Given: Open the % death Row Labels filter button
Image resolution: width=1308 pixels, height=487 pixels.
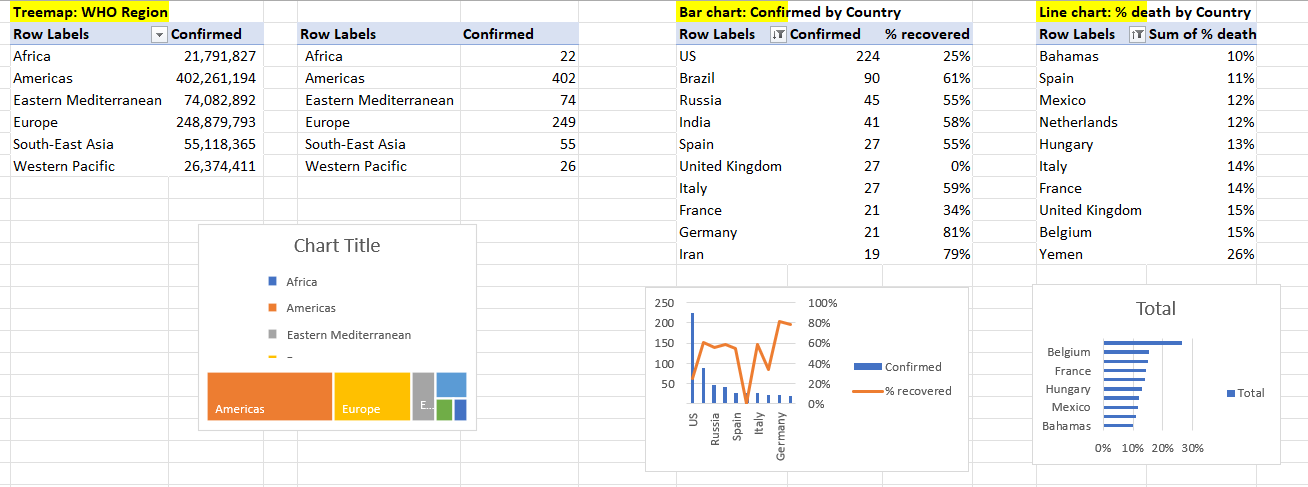Looking at the screenshot, I should [x=1135, y=35].
